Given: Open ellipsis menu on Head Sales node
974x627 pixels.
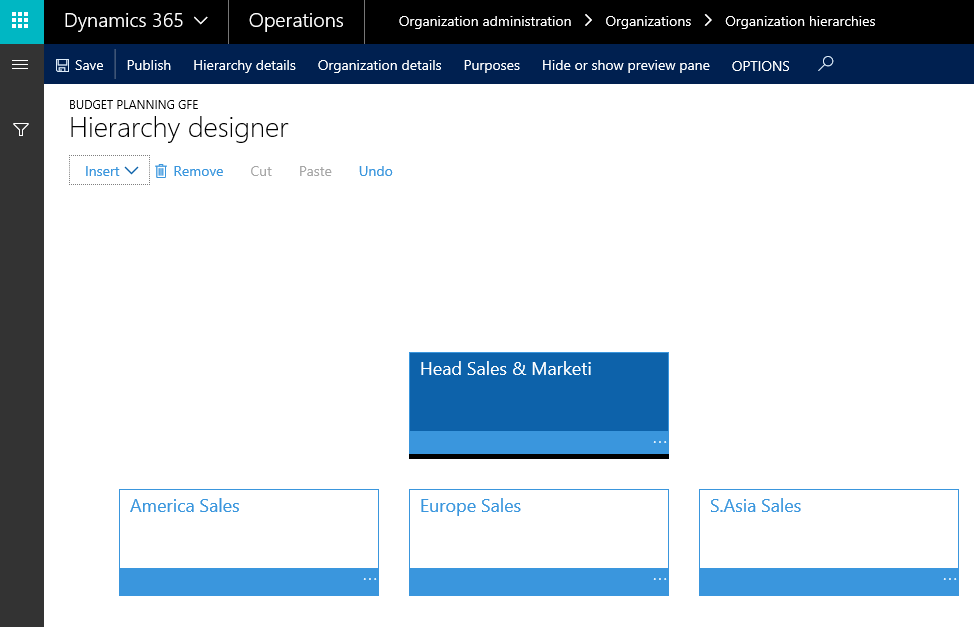Looking at the screenshot, I should 659,442.
